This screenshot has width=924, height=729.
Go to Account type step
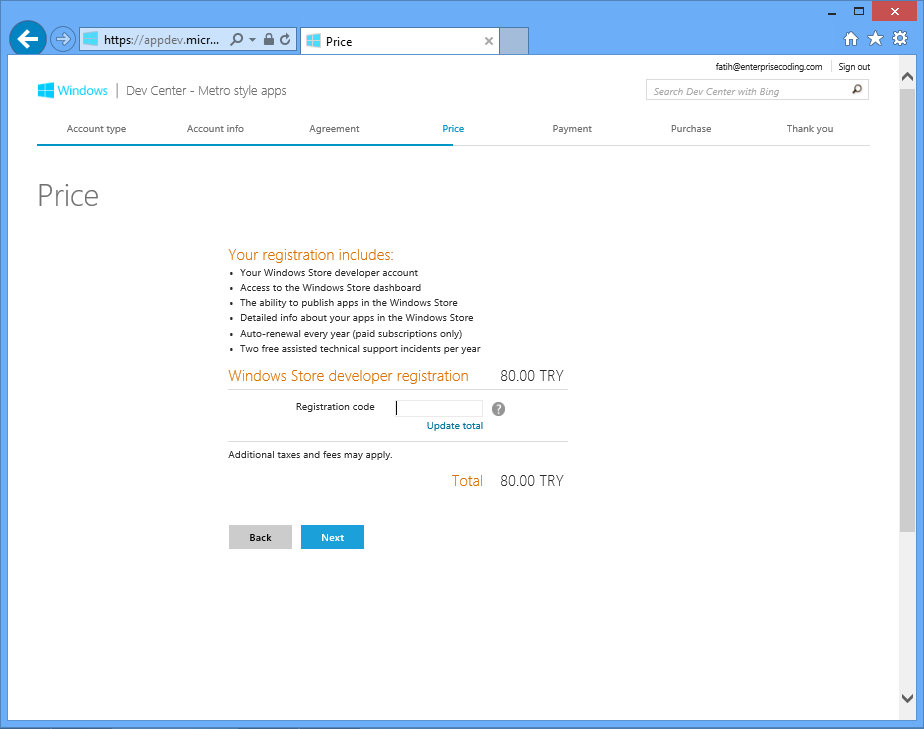tap(96, 128)
